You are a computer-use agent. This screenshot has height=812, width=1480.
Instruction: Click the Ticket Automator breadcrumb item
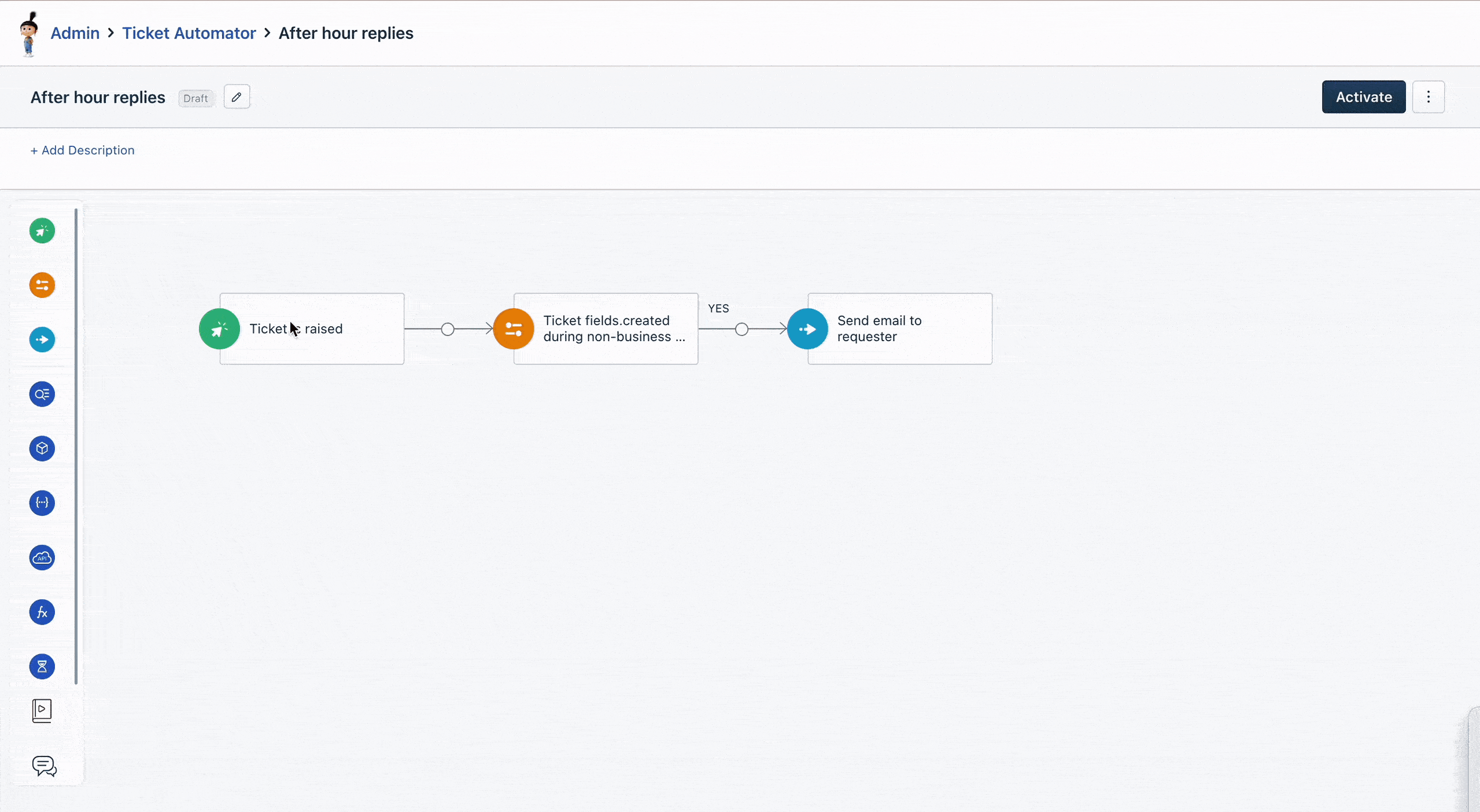[x=189, y=33]
